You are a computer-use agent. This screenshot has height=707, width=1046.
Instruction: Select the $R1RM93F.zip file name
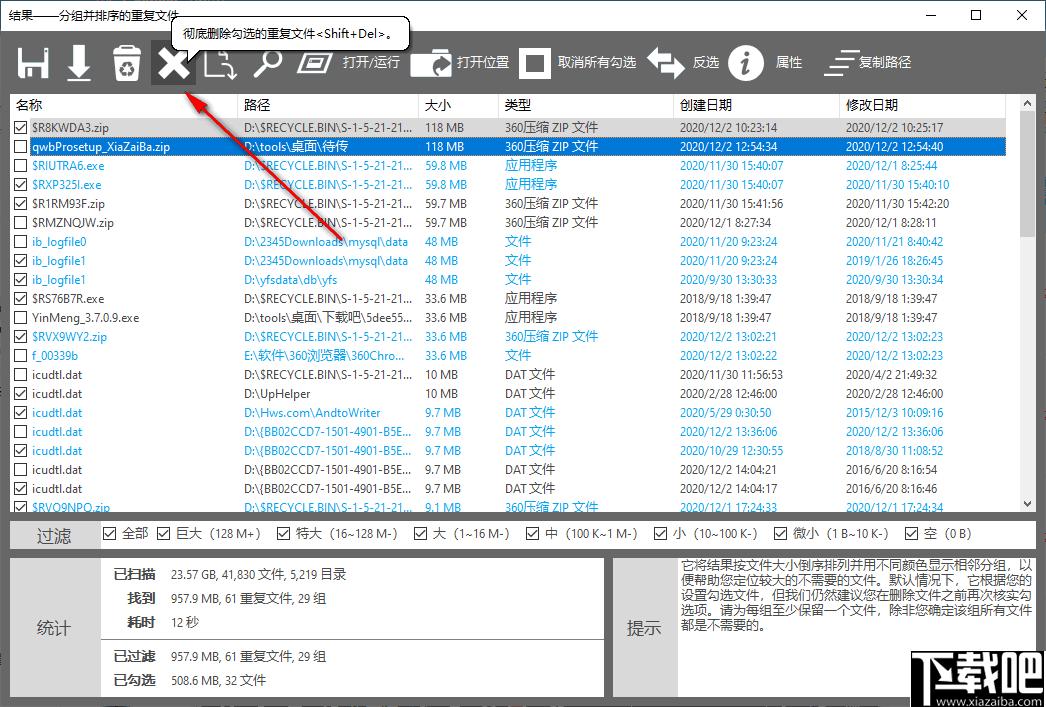click(x=68, y=203)
